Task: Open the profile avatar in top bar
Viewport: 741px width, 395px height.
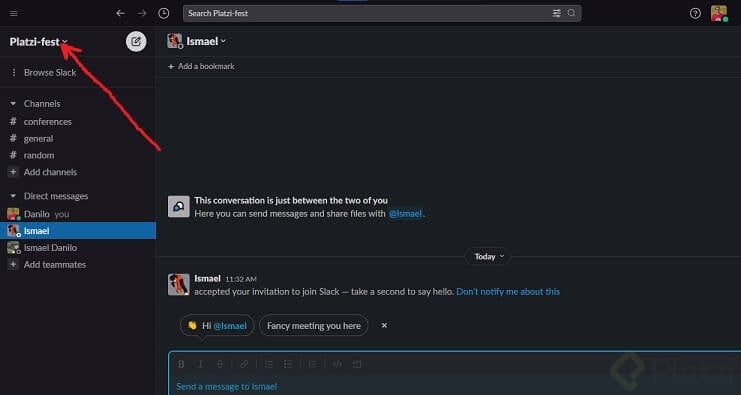Action: 719,13
